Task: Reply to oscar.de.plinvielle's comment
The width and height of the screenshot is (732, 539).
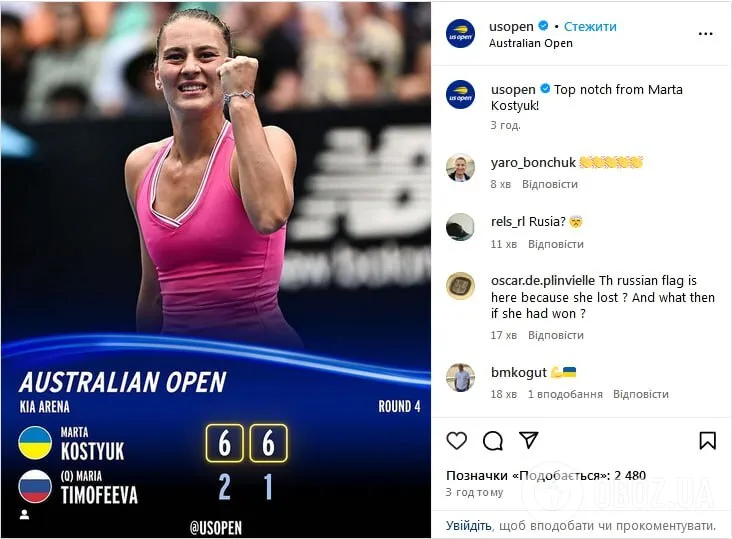Action: point(556,335)
